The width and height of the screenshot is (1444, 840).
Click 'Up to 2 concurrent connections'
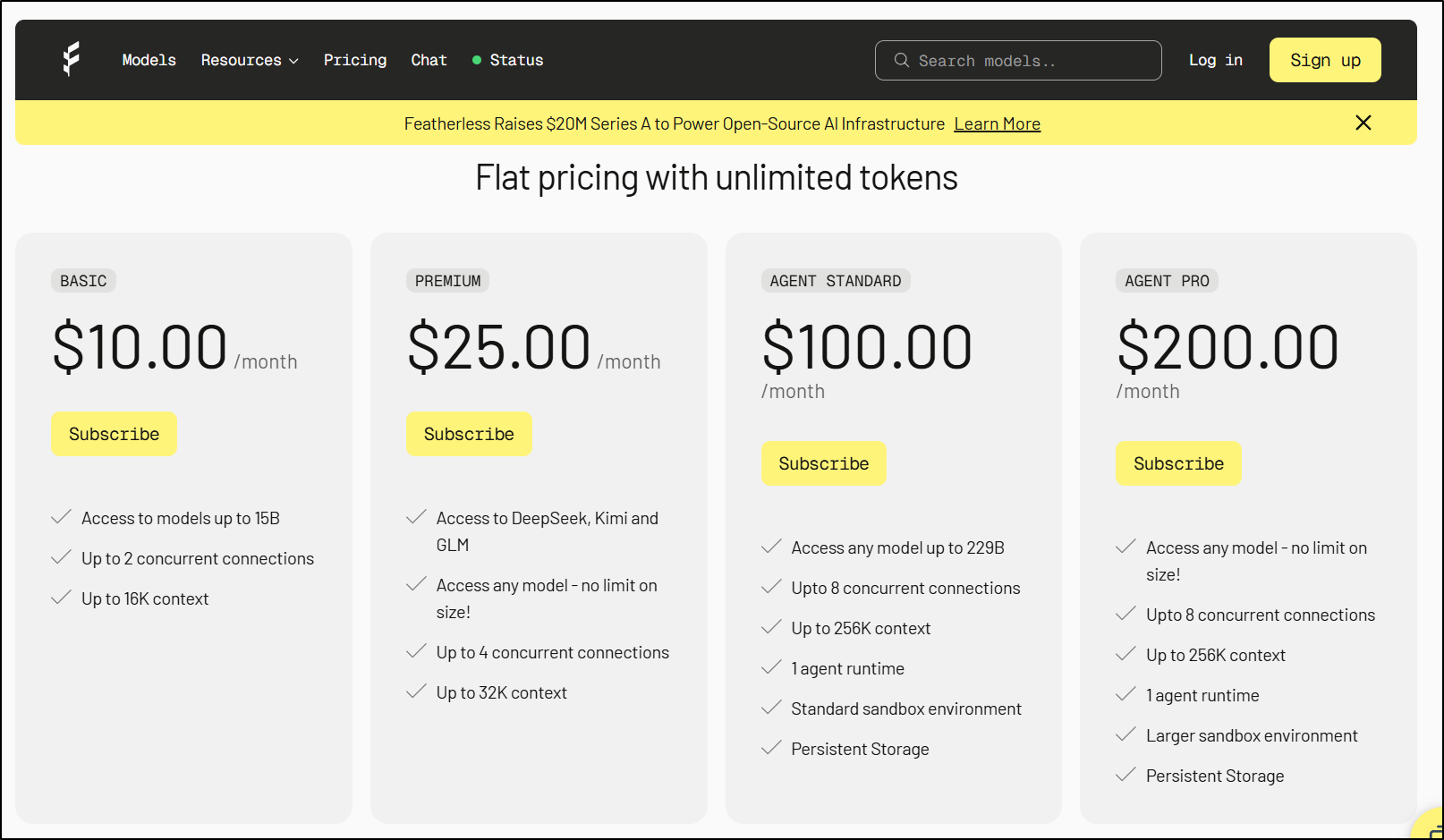(198, 558)
